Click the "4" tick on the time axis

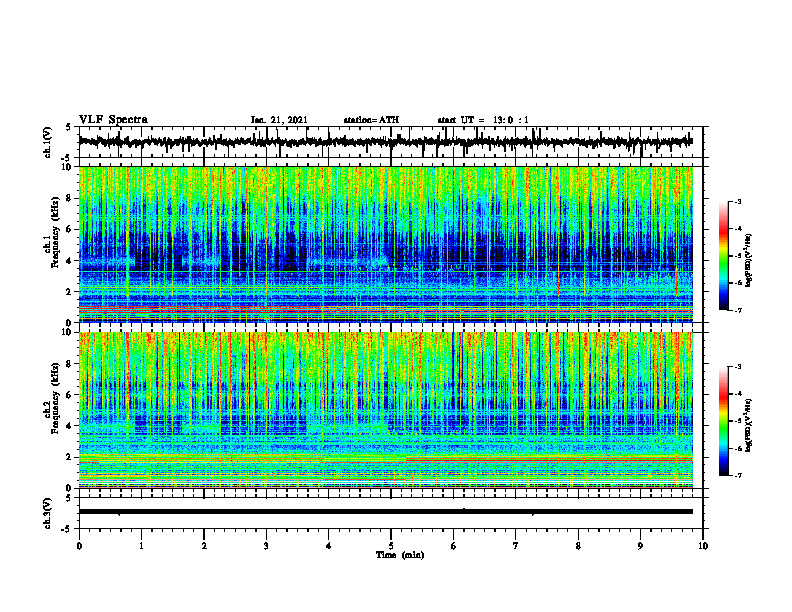329,546
